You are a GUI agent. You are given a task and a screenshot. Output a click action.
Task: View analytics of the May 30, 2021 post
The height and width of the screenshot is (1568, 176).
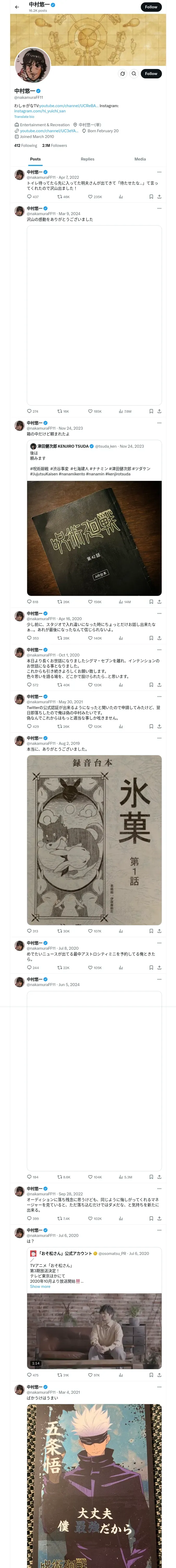(121, 726)
